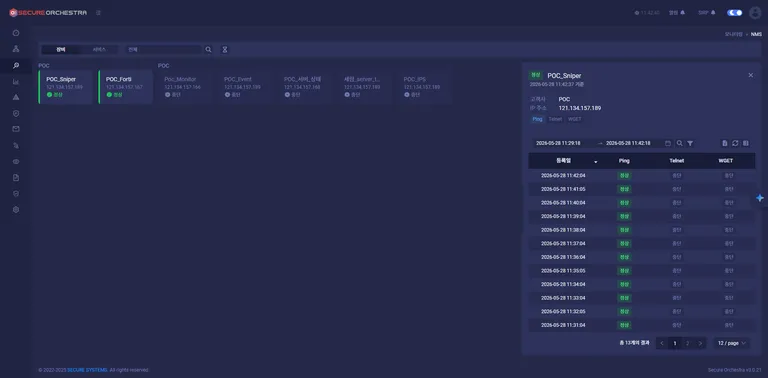
Task: Open the document report icon in sidebar
Action: tap(16, 177)
